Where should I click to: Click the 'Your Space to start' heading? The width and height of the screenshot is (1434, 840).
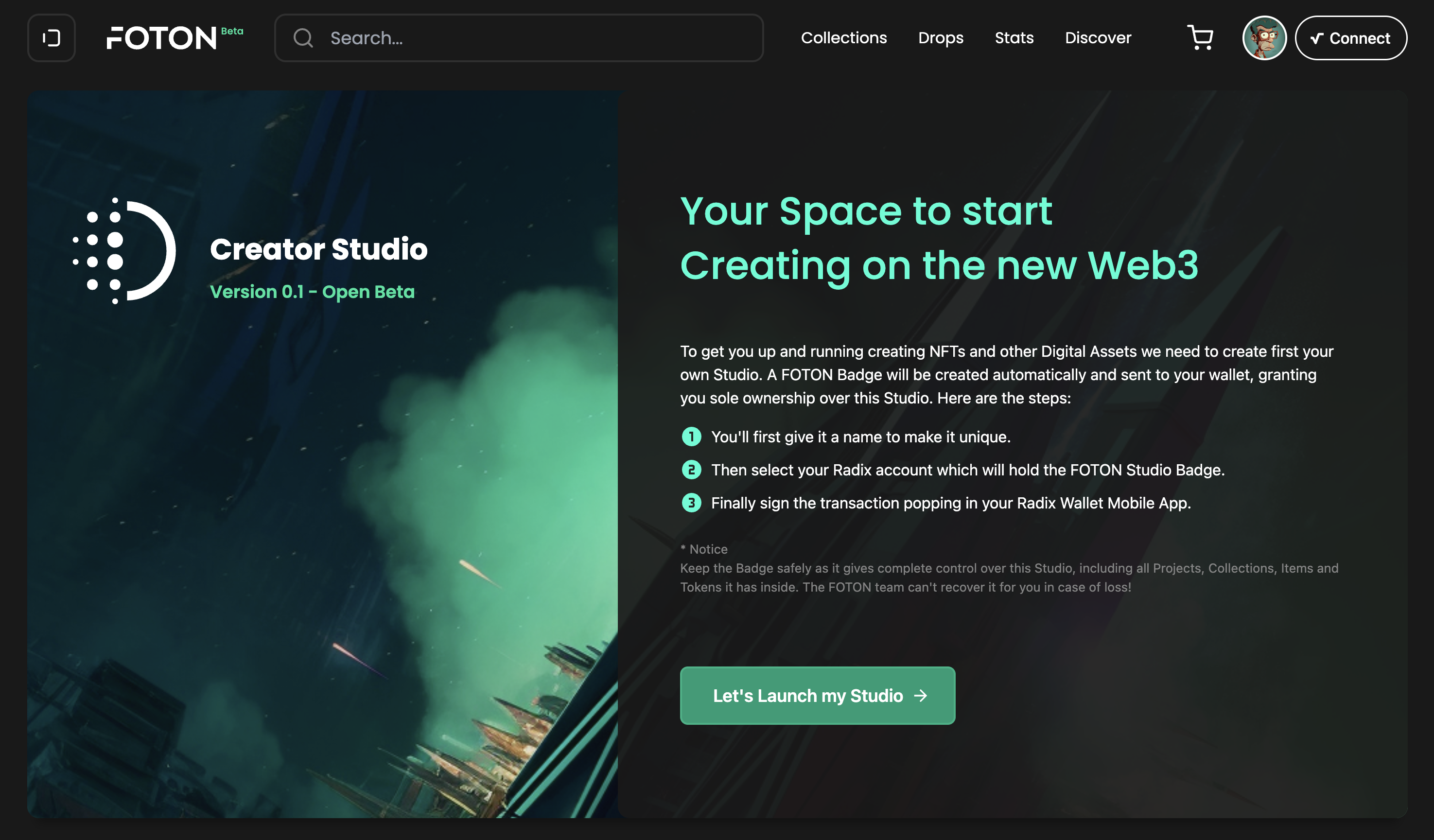[866, 211]
